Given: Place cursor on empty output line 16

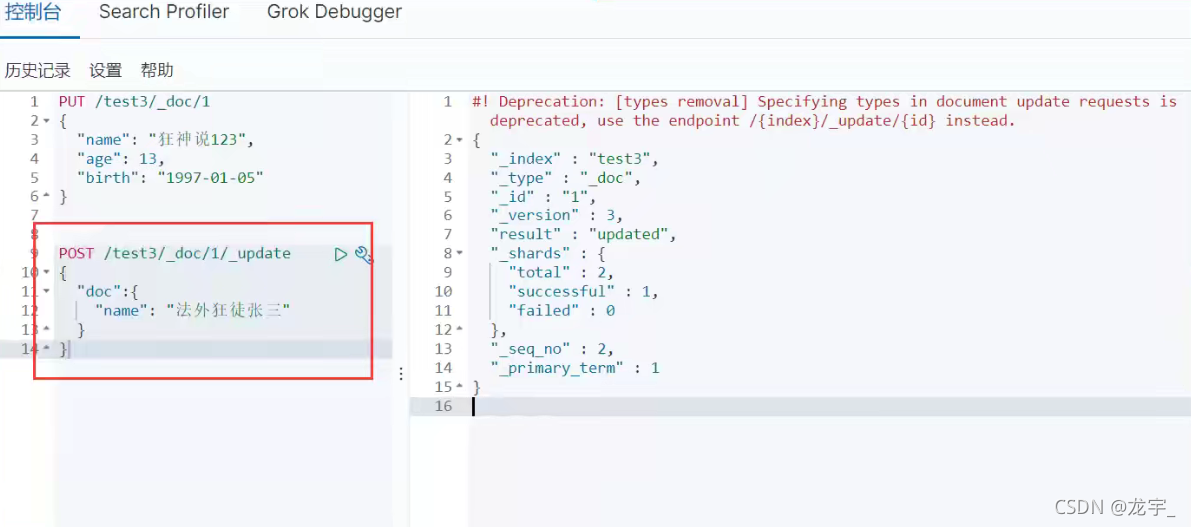Looking at the screenshot, I should [800, 406].
